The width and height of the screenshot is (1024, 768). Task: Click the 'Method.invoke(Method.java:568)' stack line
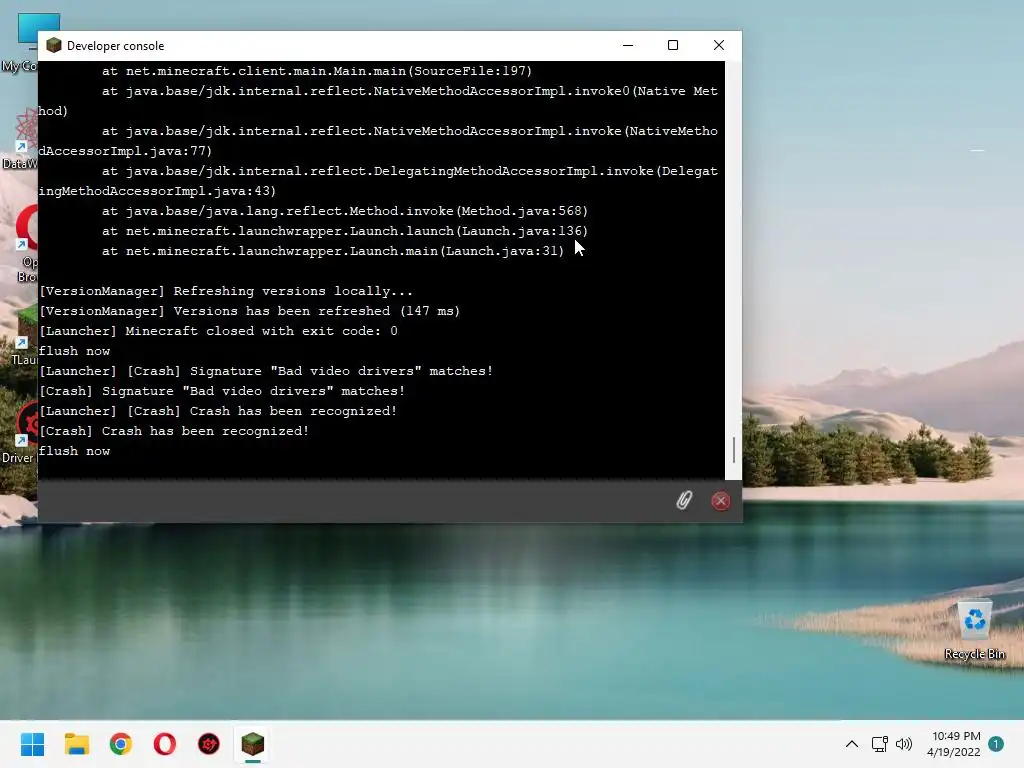[x=345, y=211]
